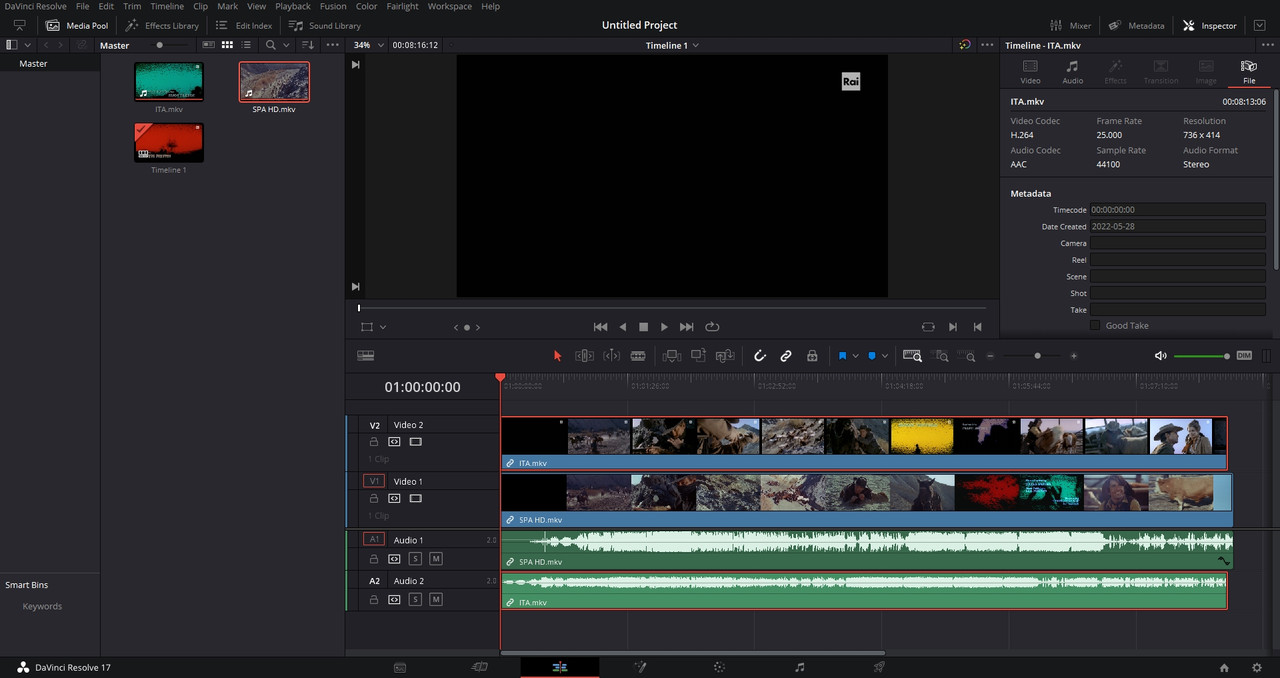Select the Blade Edit Mode tool
Image resolution: width=1280 pixels, height=678 pixels.
(x=637, y=355)
